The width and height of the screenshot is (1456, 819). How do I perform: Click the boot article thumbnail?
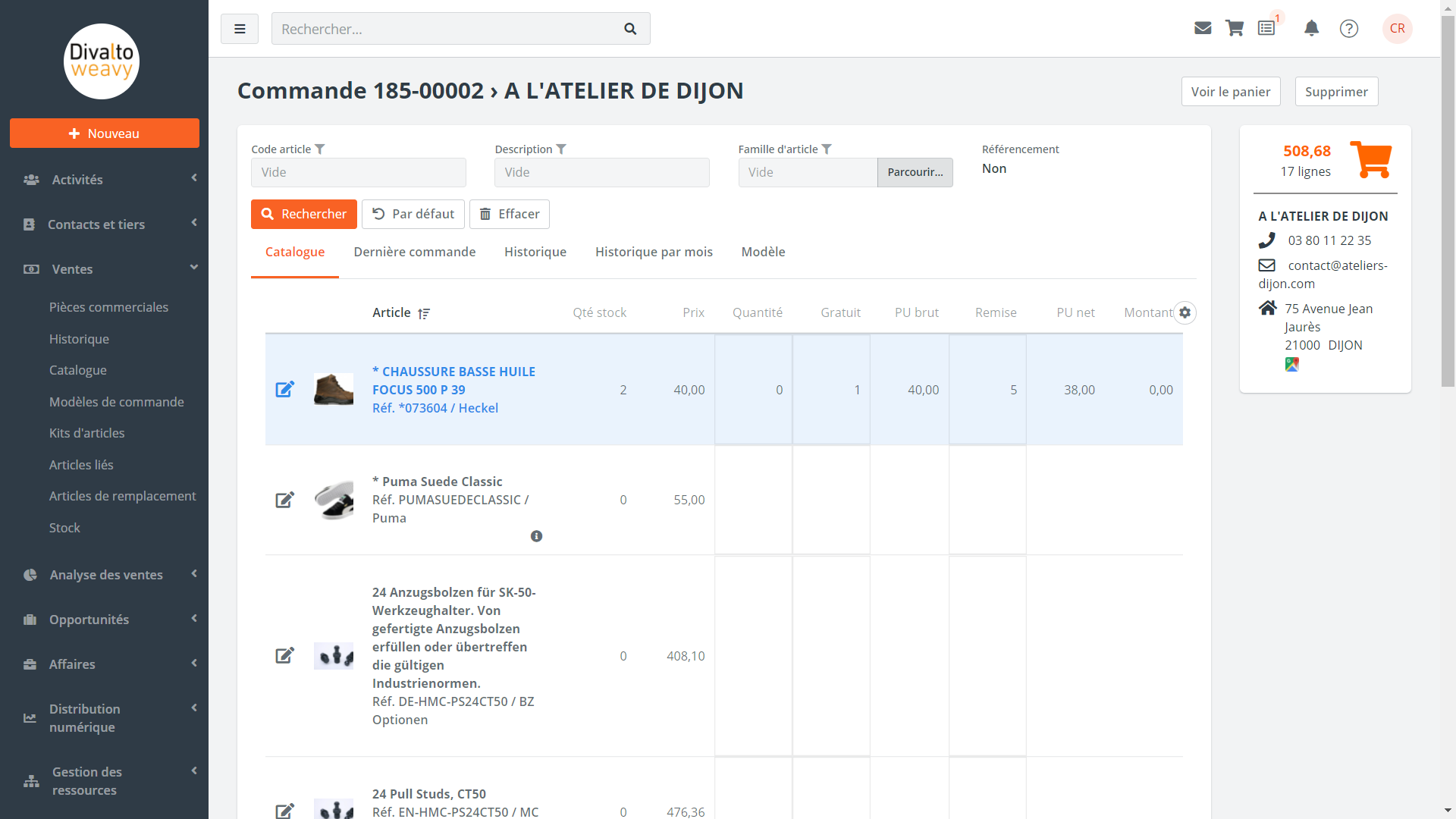click(x=334, y=389)
